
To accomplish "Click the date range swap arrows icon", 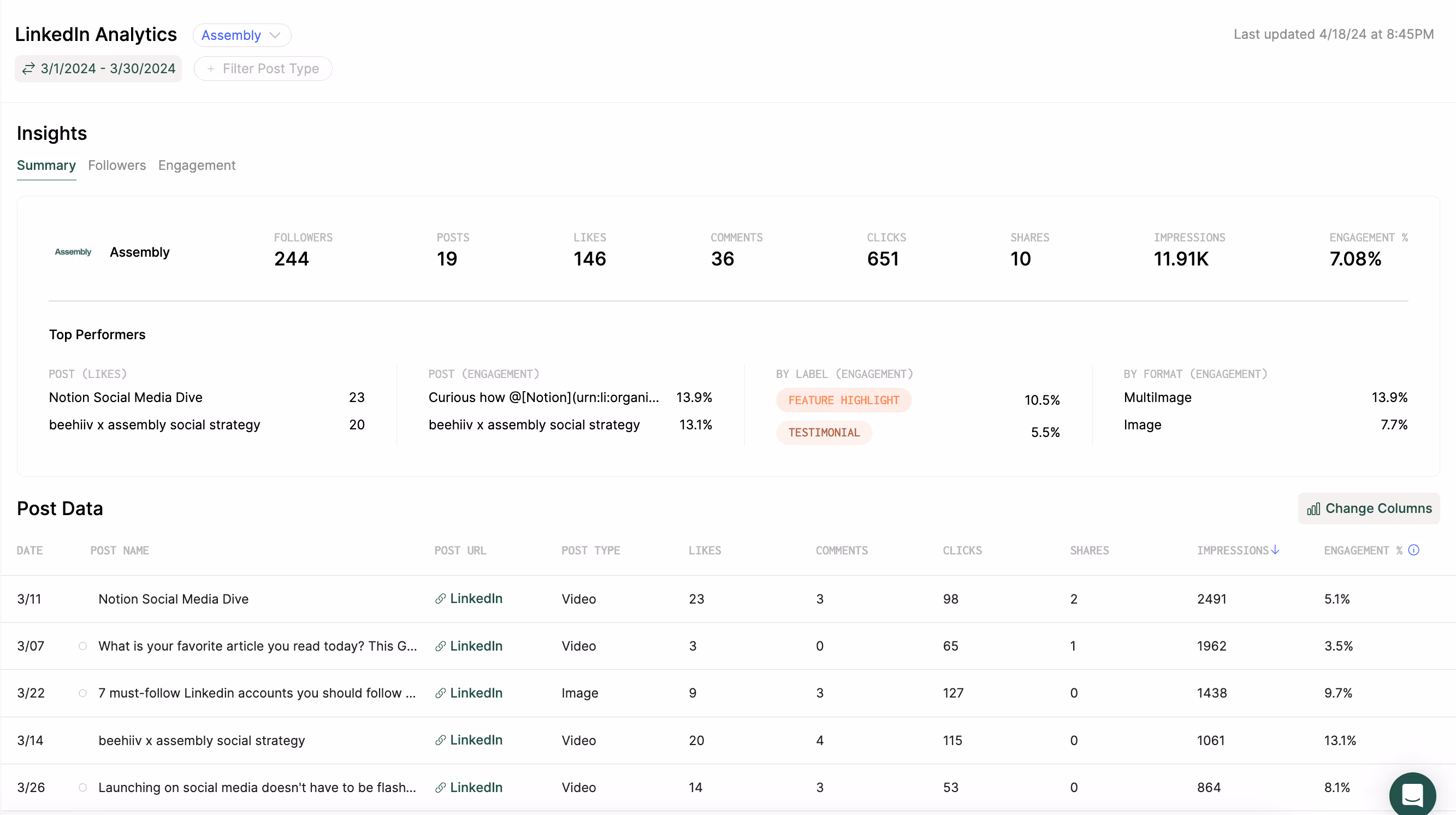I will click(28, 69).
